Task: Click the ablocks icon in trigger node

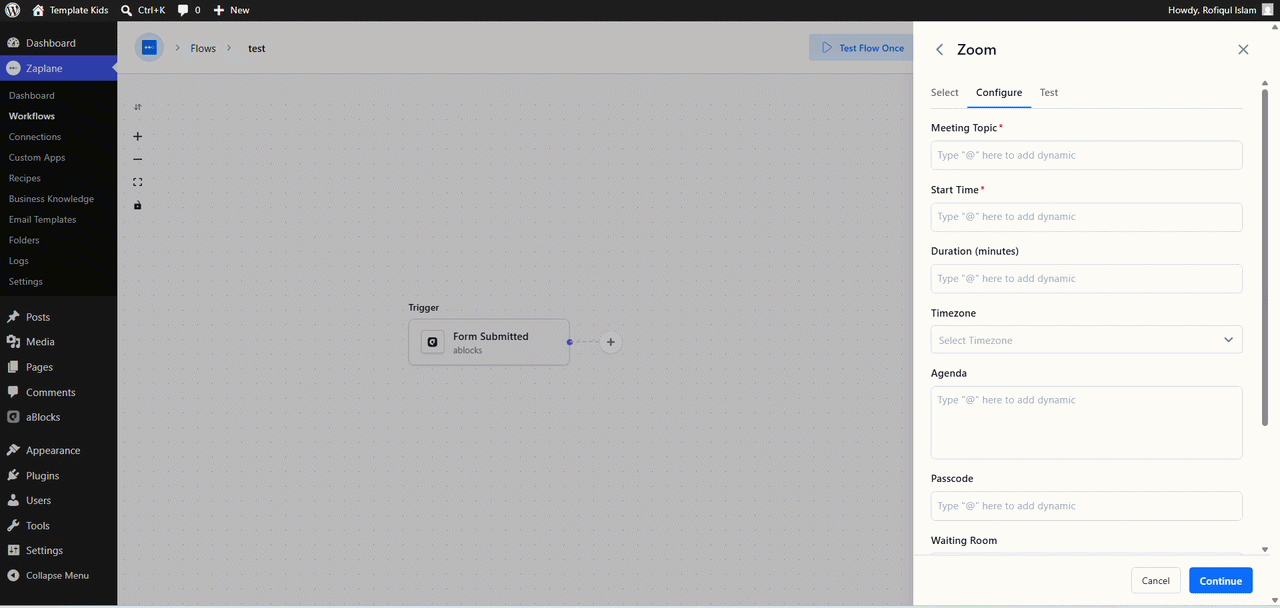Action: click(x=432, y=342)
